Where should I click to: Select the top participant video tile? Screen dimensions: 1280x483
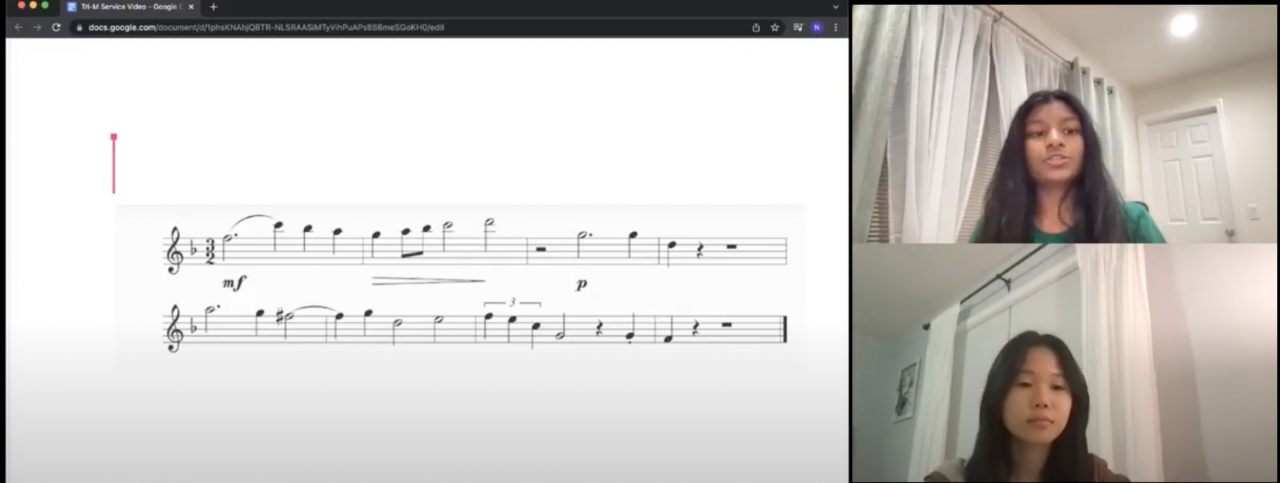pyautogui.click(x=1065, y=123)
